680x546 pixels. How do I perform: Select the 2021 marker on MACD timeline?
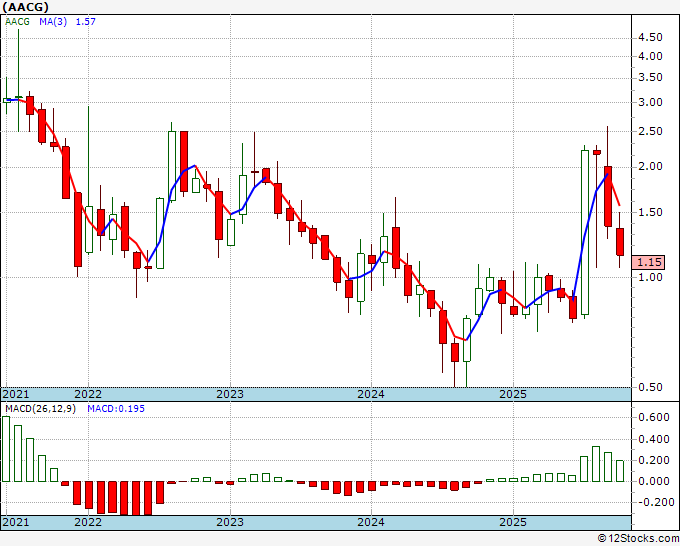click(16, 522)
